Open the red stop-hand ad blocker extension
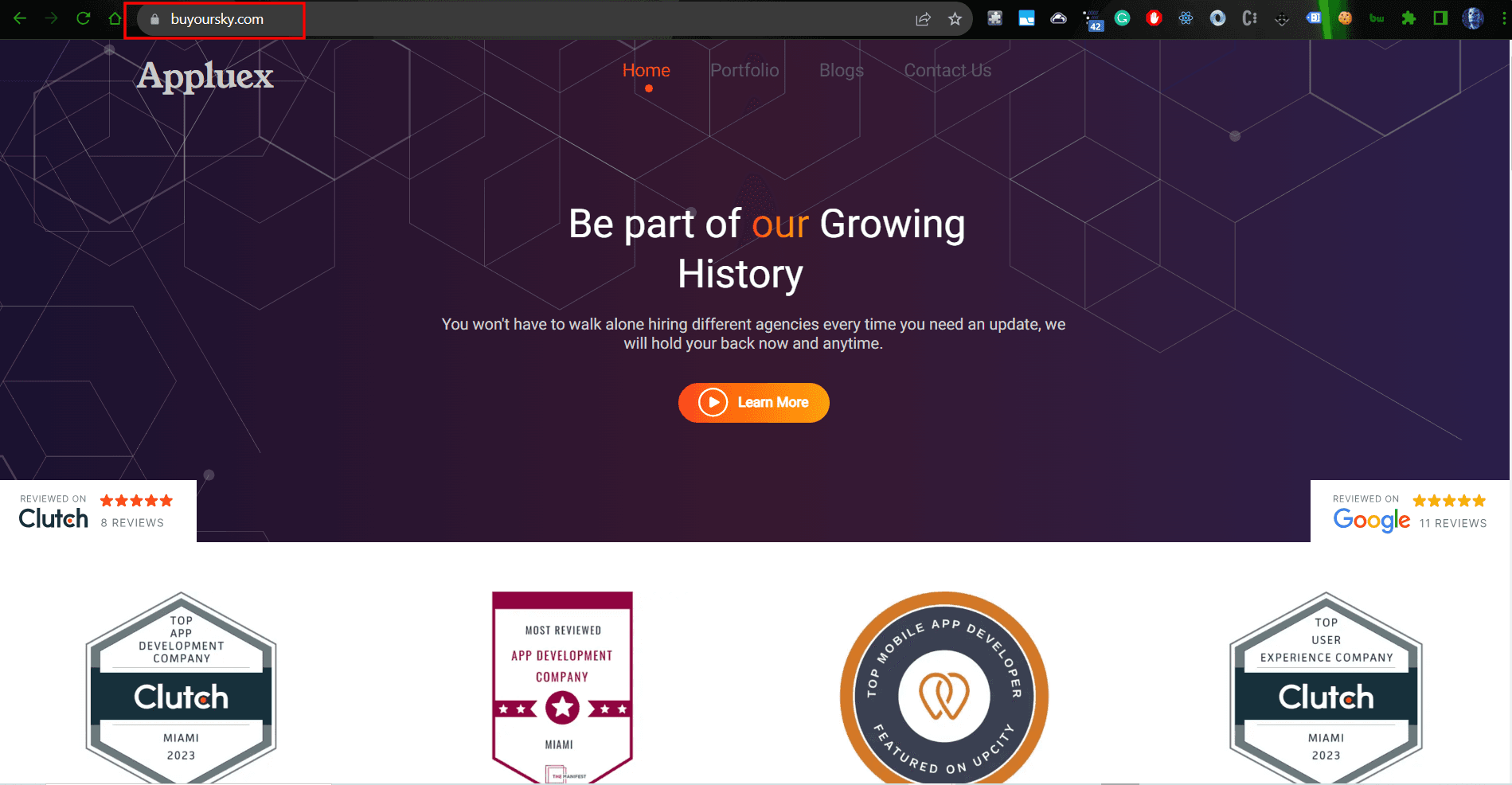The height and width of the screenshot is (785, 1512). 1155,18
